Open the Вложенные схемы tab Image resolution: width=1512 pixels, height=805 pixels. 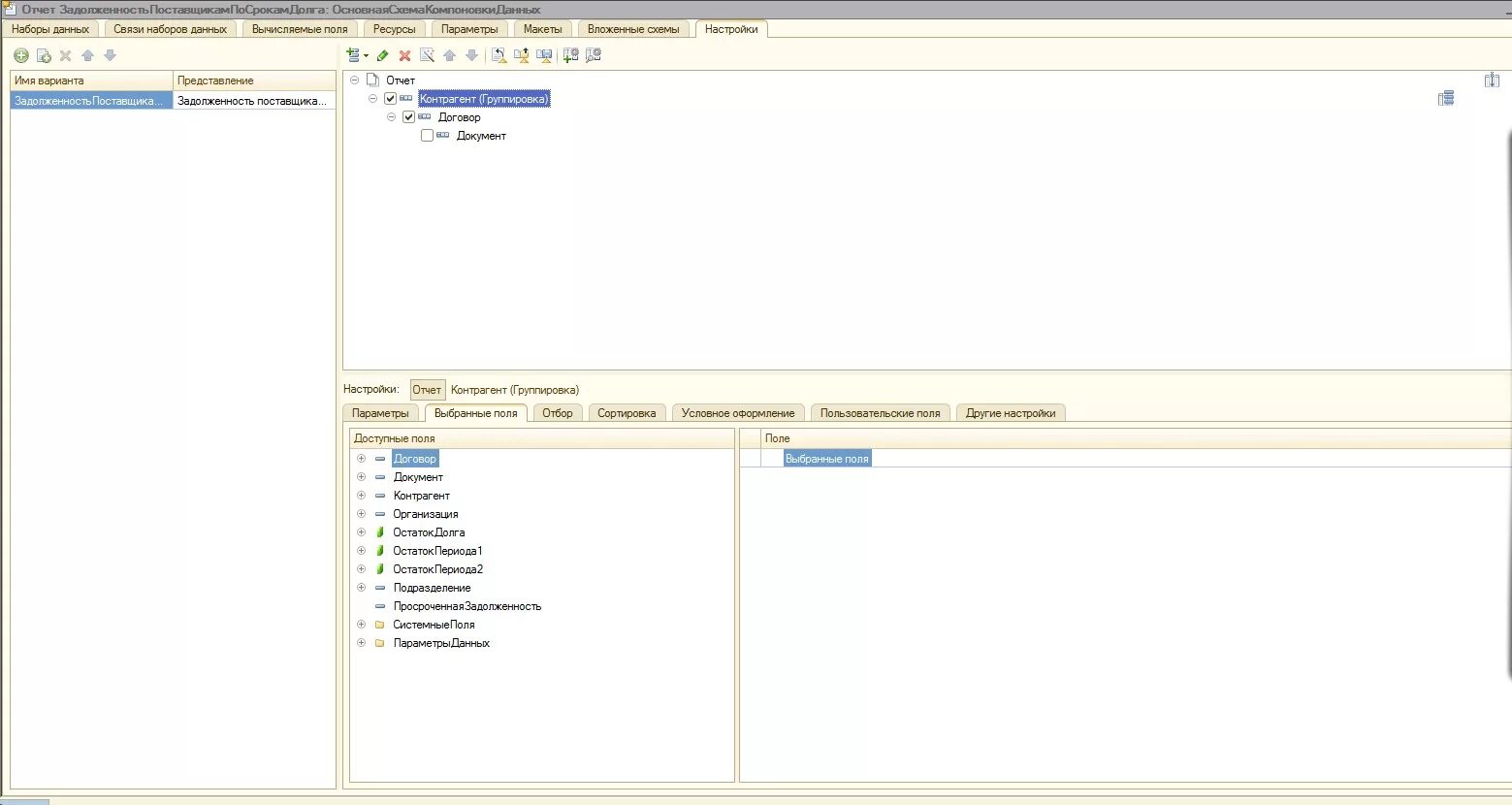click(x=633, y=29)
